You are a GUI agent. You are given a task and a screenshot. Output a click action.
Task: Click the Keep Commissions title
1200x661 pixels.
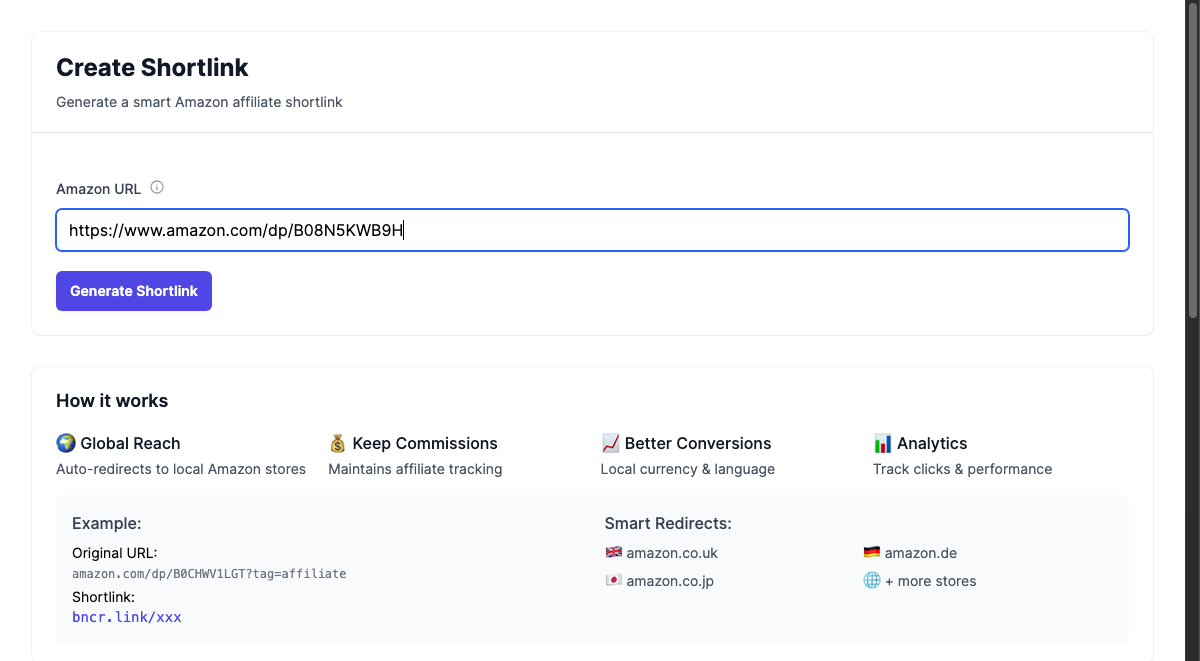pos(425,443)
